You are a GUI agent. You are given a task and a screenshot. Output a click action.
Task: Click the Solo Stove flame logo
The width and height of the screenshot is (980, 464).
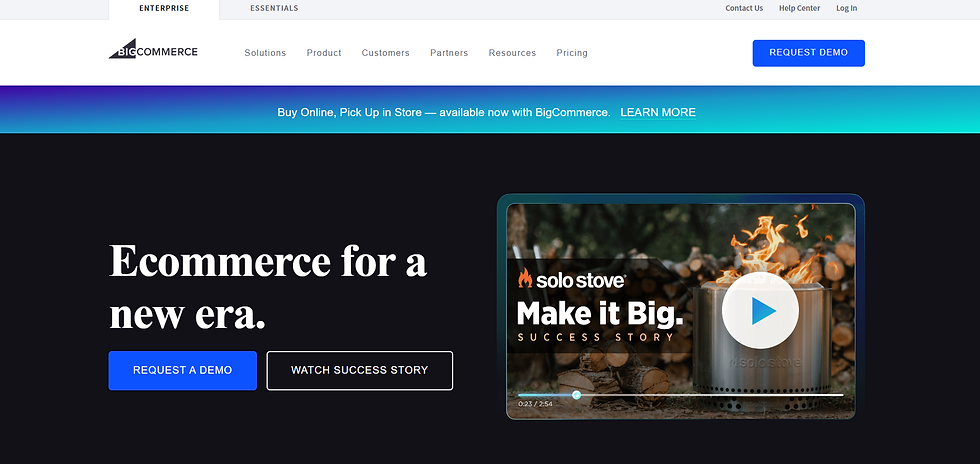525,278
